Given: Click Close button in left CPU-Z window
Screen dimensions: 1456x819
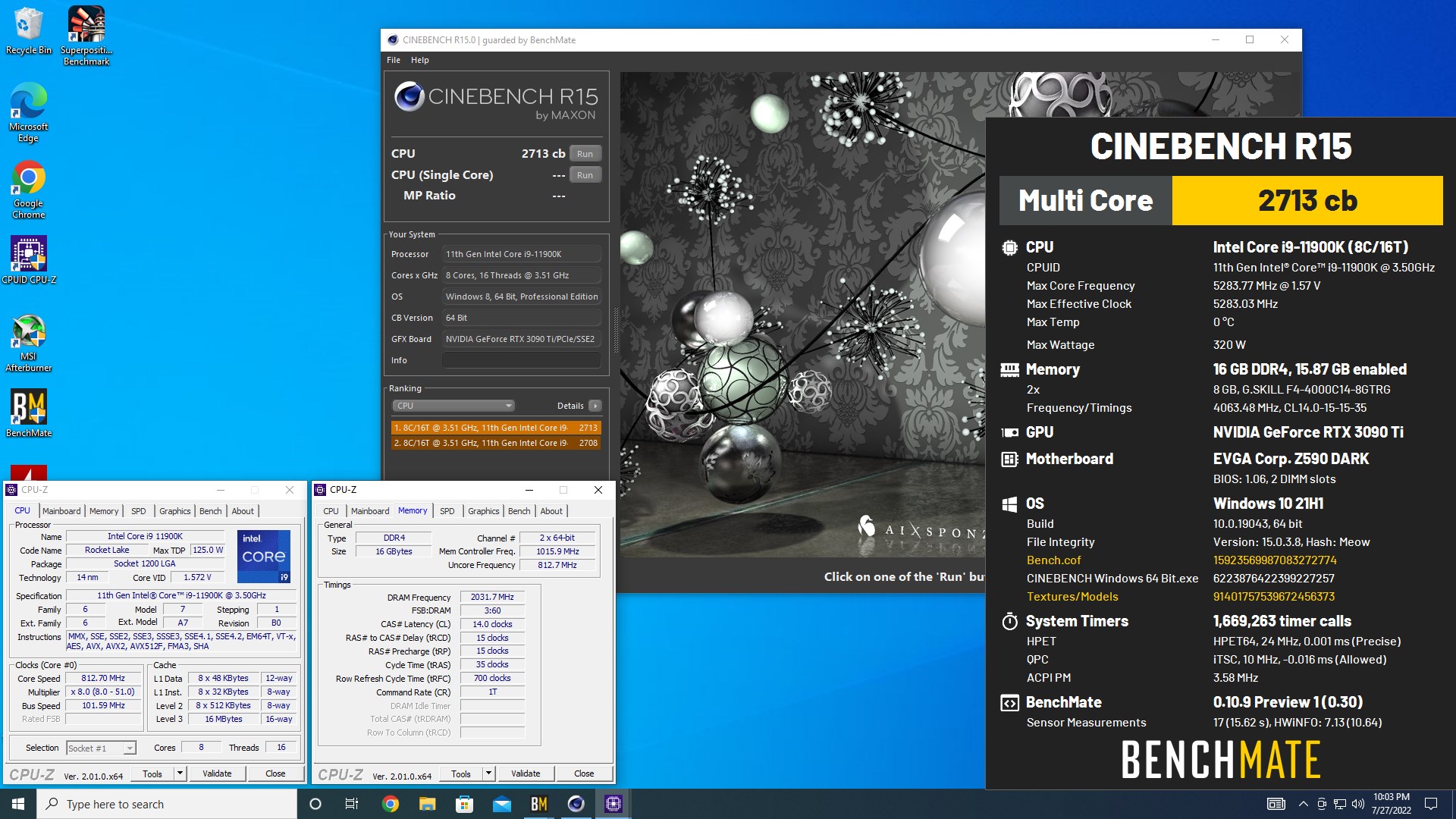Looking at the screenshot, I should pyautogui.click(x=275, y=773).
